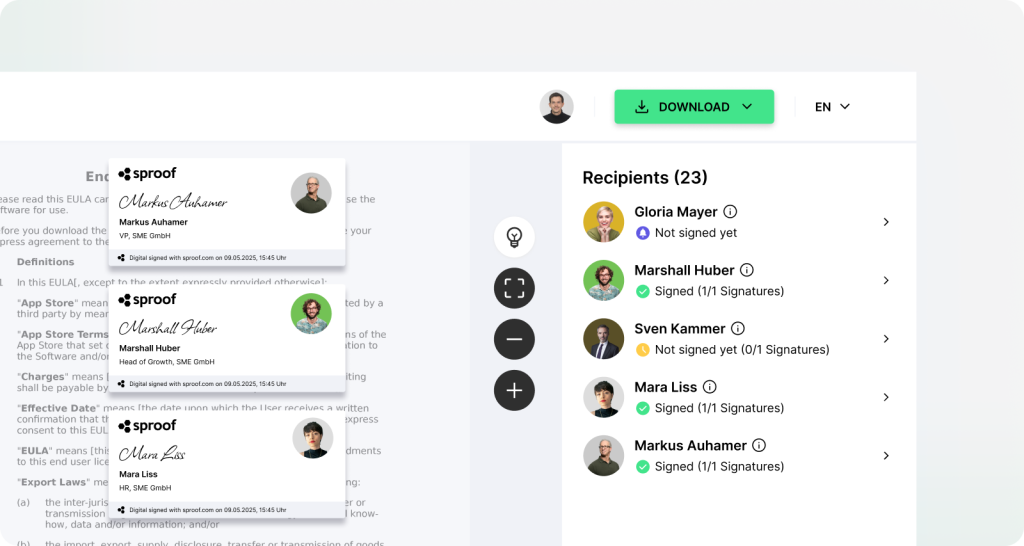Toggle fullscreen document view
1024x546 pixels.
(514, 288)
